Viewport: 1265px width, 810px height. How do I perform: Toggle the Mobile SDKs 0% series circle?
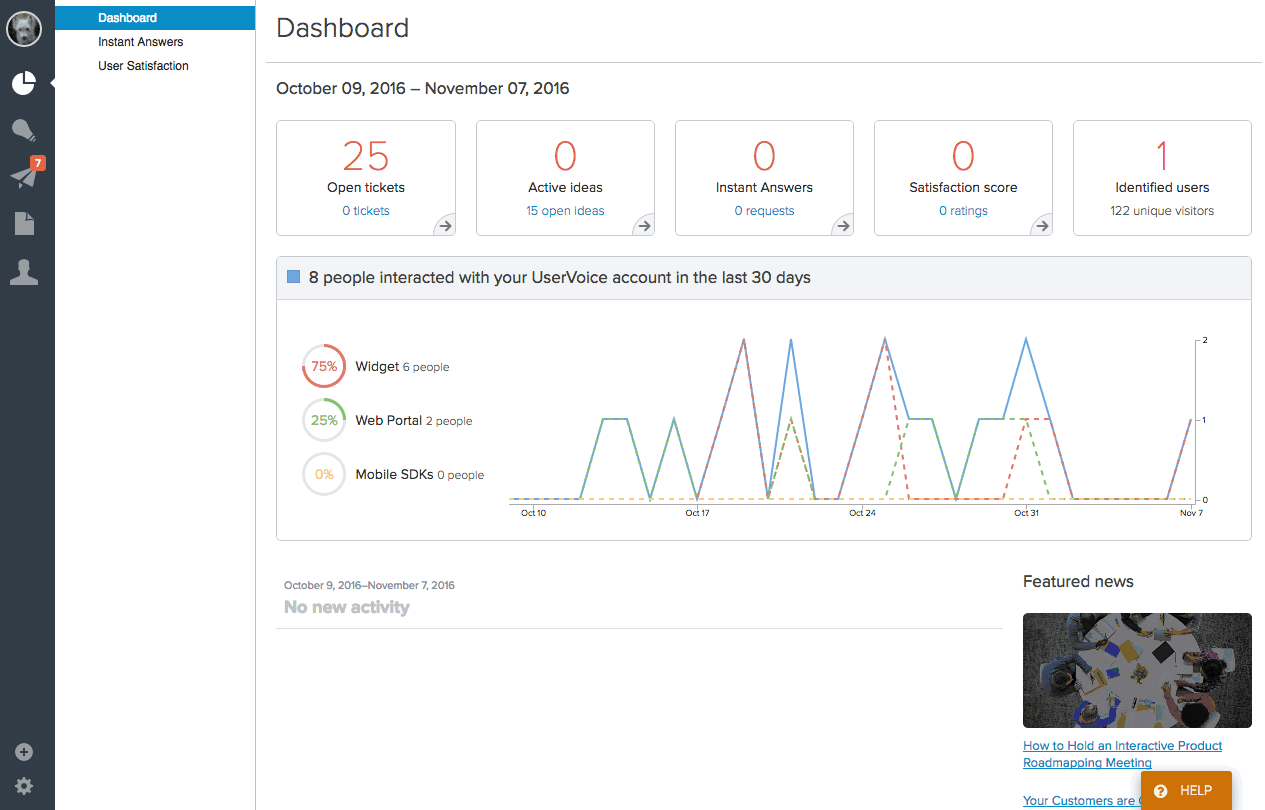tap(324, 475)
